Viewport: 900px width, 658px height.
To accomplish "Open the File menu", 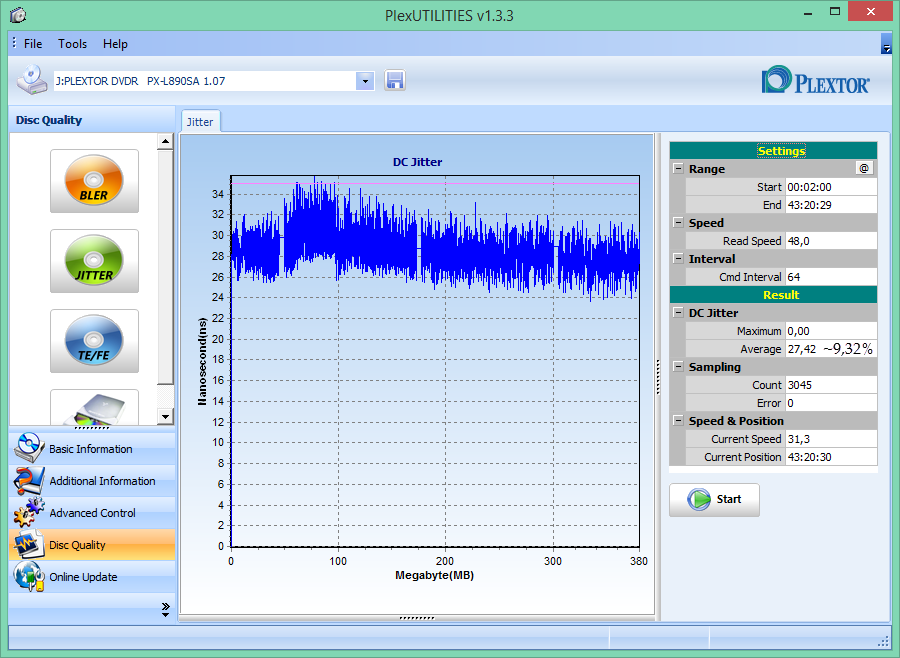I will coord(33,44).
